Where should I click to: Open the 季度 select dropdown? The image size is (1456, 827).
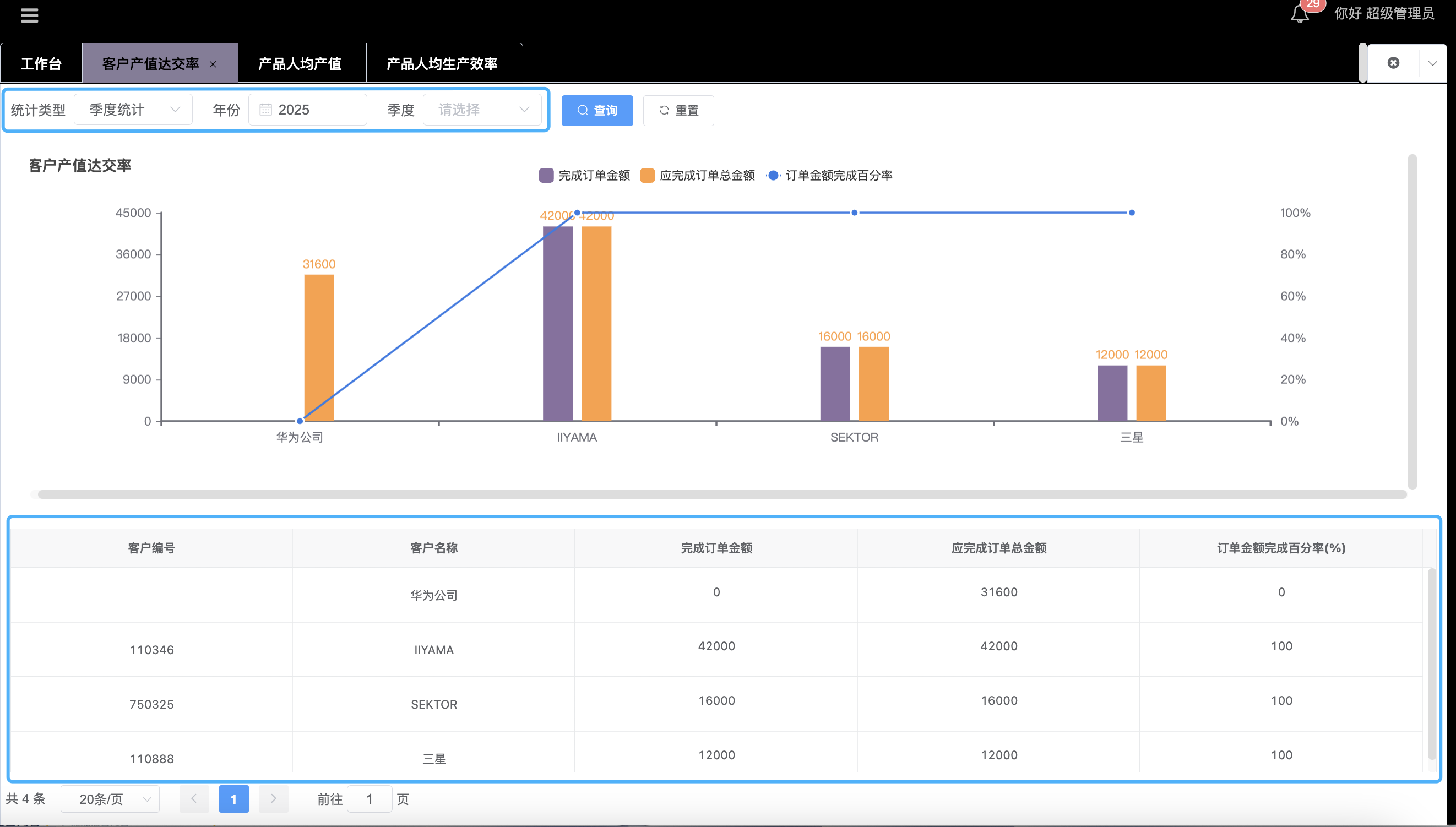tap(482, 110)
